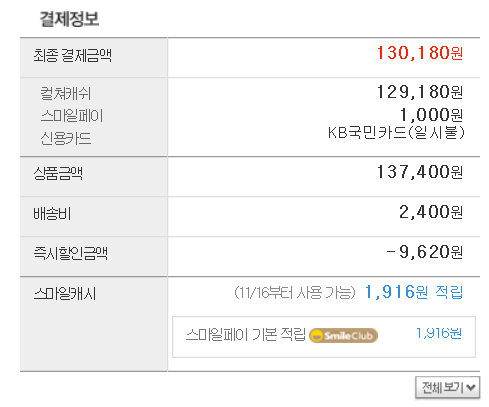This screenshot has height=407, width=489.
Task: Select the red 130,180원 total amount
Action: pyautogui.click(x=420, y=53)
